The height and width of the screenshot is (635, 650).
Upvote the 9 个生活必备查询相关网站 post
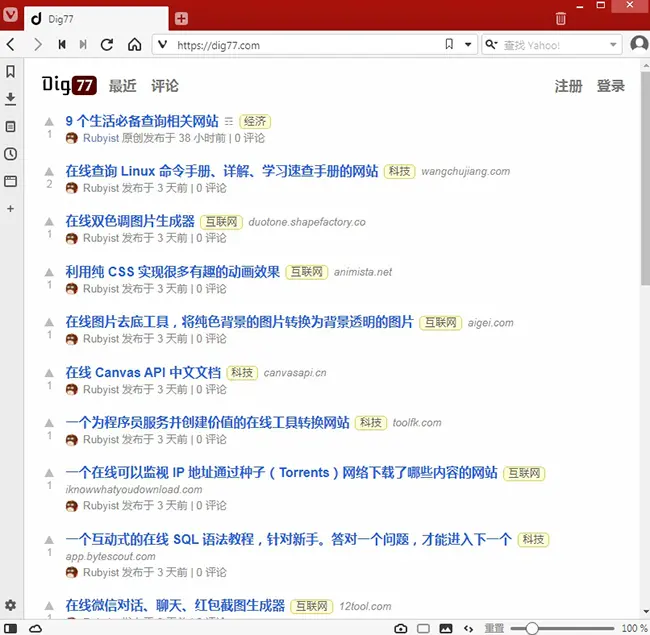click(49, 121)
